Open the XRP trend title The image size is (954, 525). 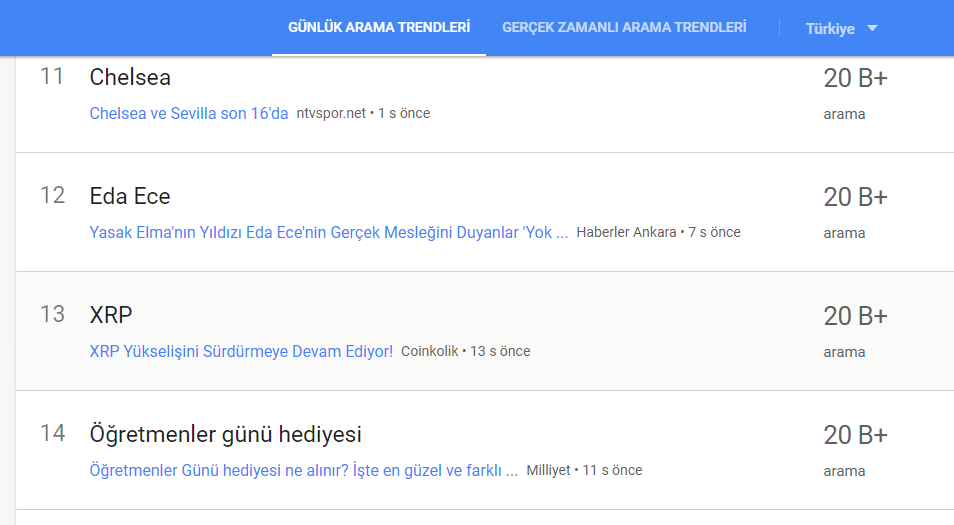pos(111,315)
